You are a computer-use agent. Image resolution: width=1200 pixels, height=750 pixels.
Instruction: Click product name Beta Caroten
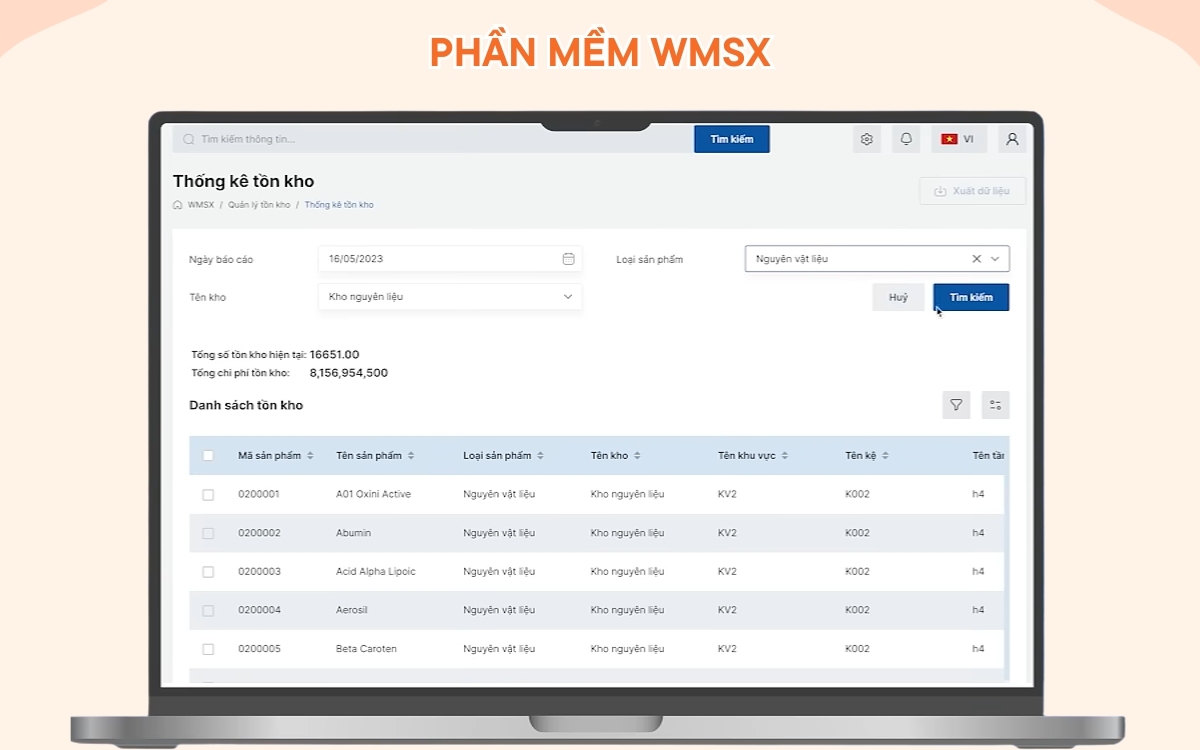pyautogui.click(x=366, y=649)
